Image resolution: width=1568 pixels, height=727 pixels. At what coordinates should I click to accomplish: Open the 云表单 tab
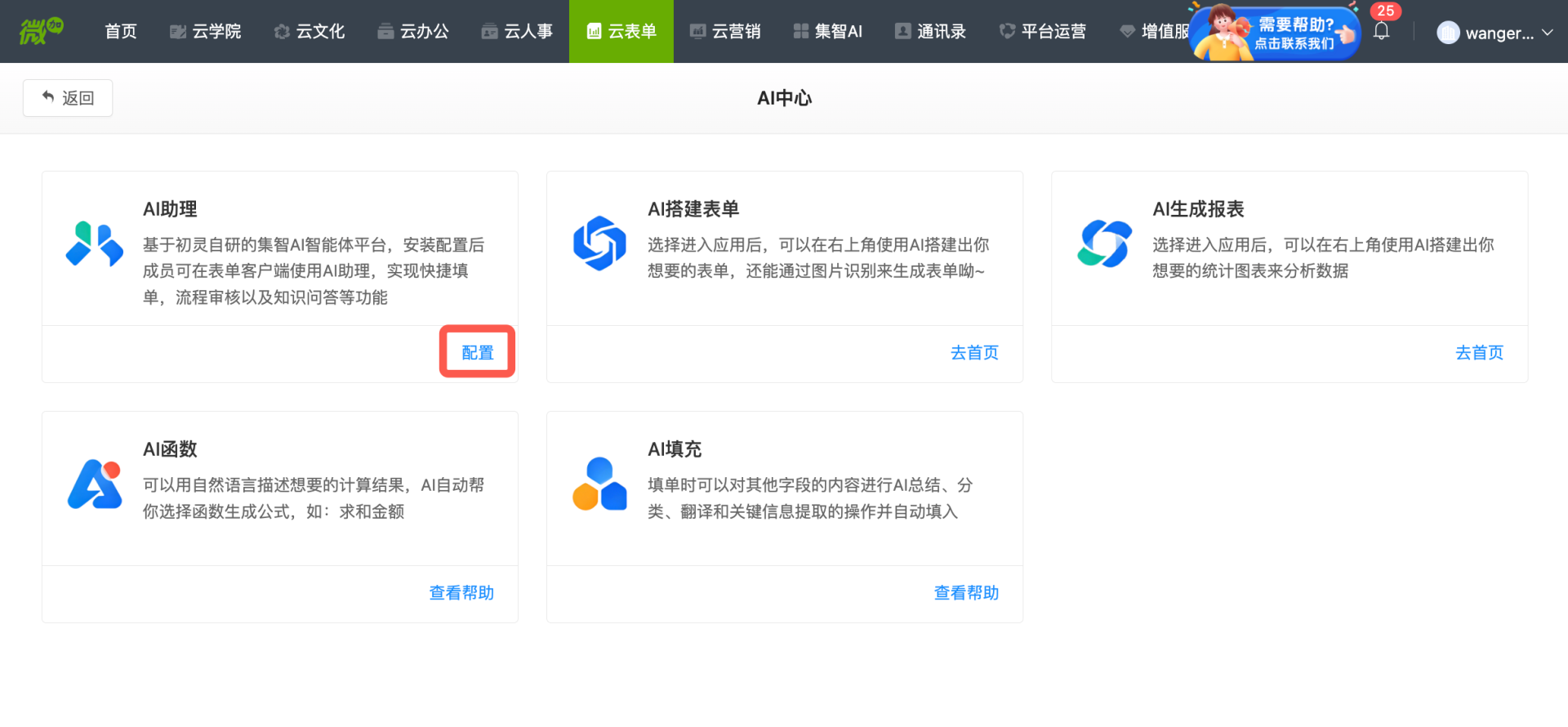point(621,31)
